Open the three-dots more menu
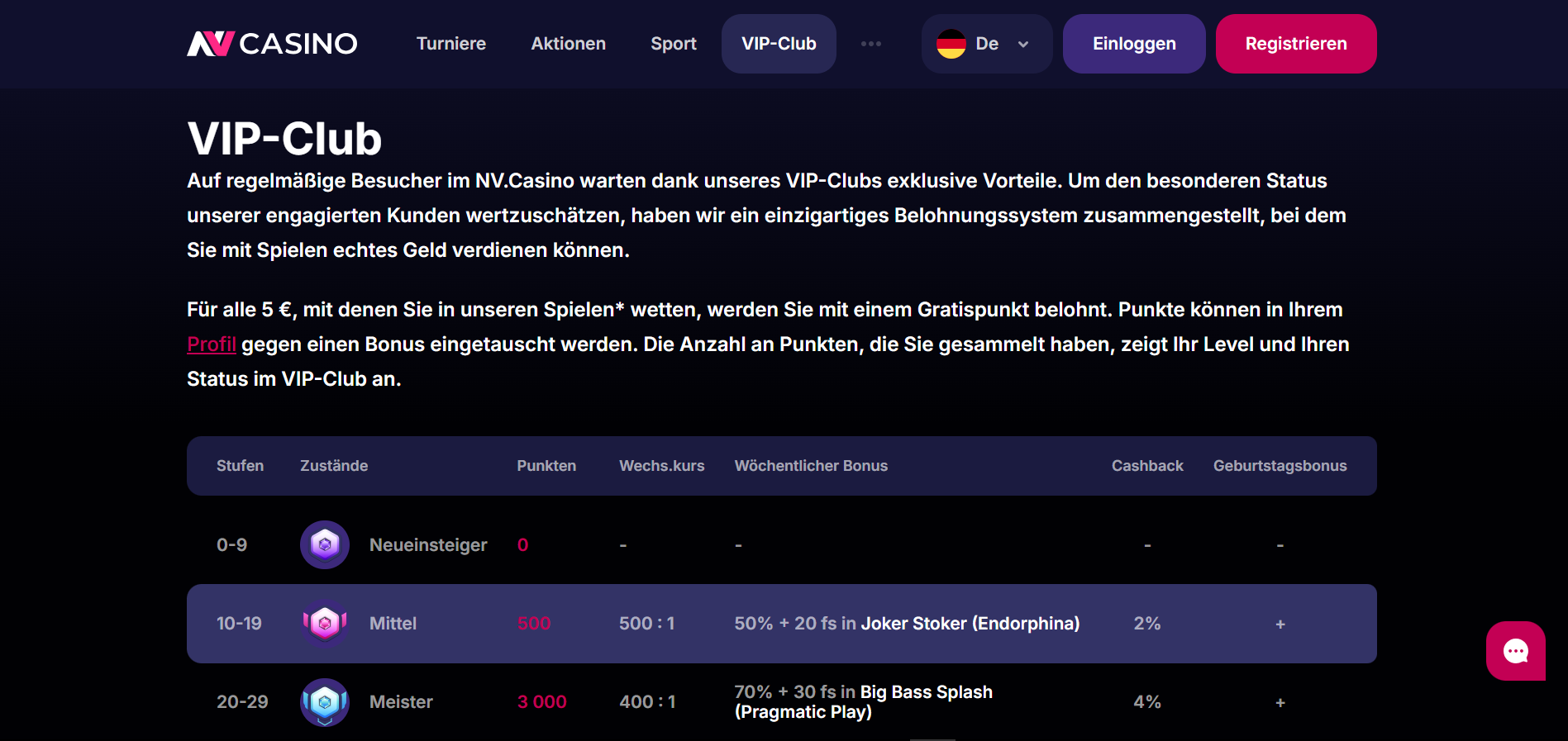Viewport: 1568px width, 741px height. [x=871, y=44]
